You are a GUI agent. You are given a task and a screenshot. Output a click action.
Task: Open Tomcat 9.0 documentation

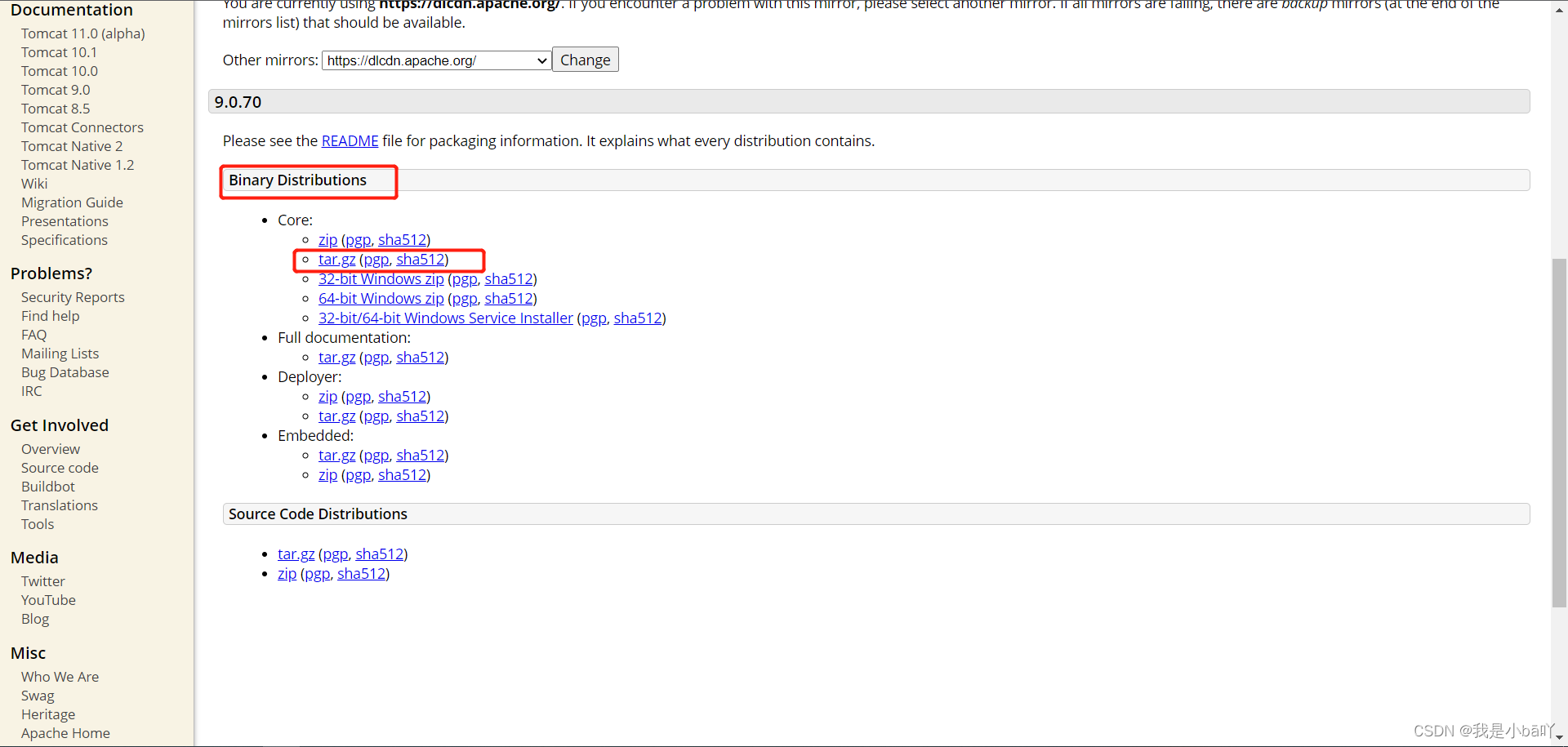coord(56,90)
